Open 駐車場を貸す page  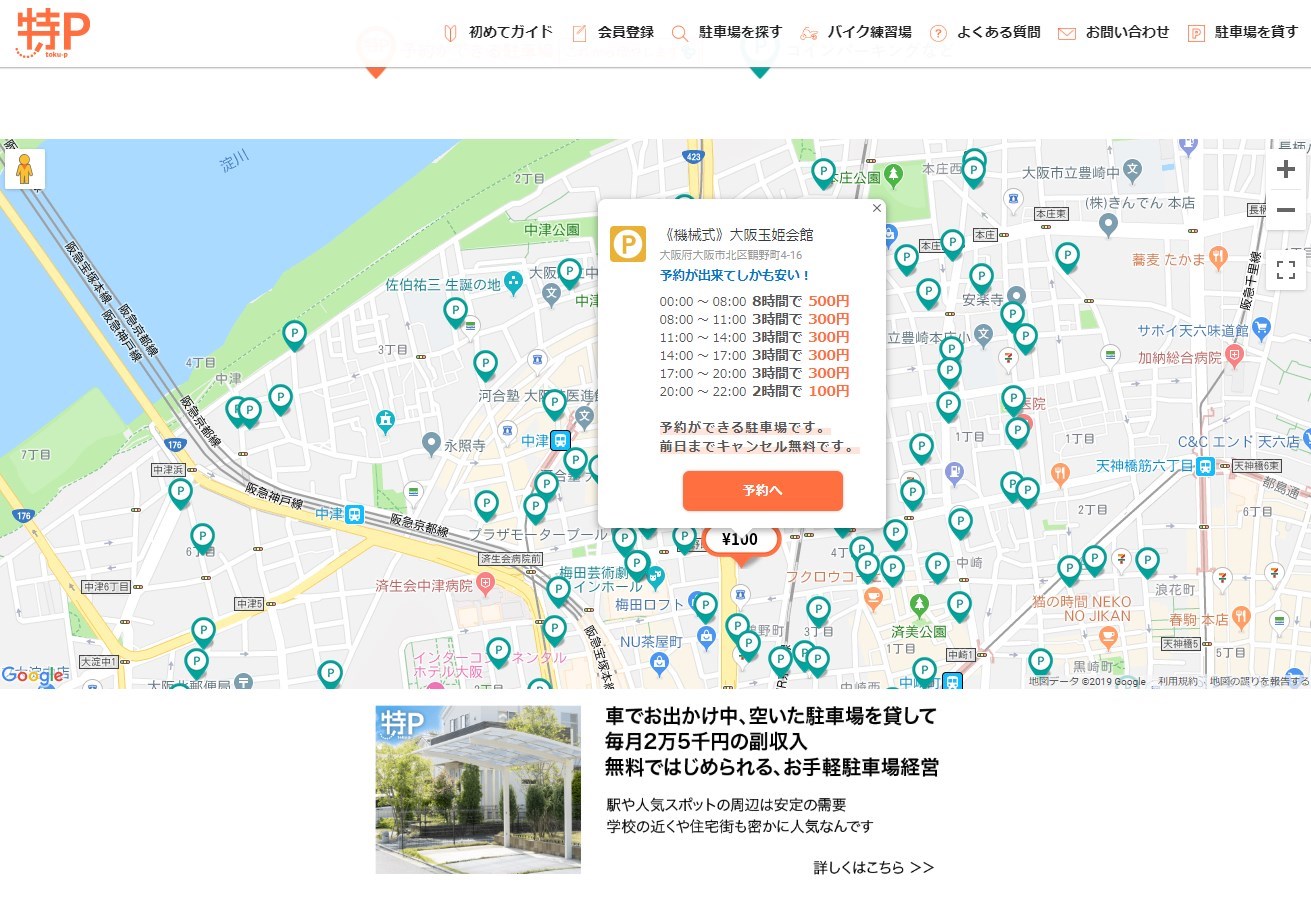1242,32
